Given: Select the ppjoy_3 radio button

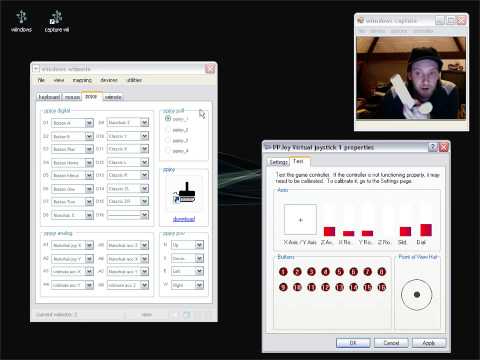Looking at the screenshot, I should click(168, 140).
